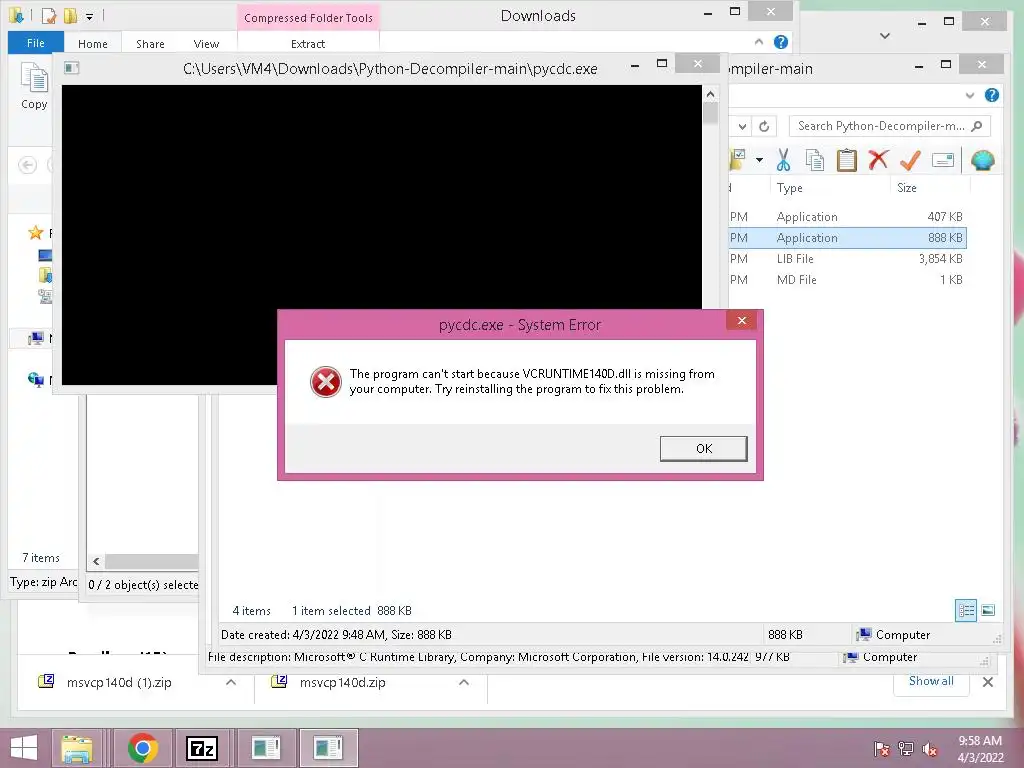Click the magnifier icon in the search box
Viewport: 1024px width, 768px height.
(977, 126)
